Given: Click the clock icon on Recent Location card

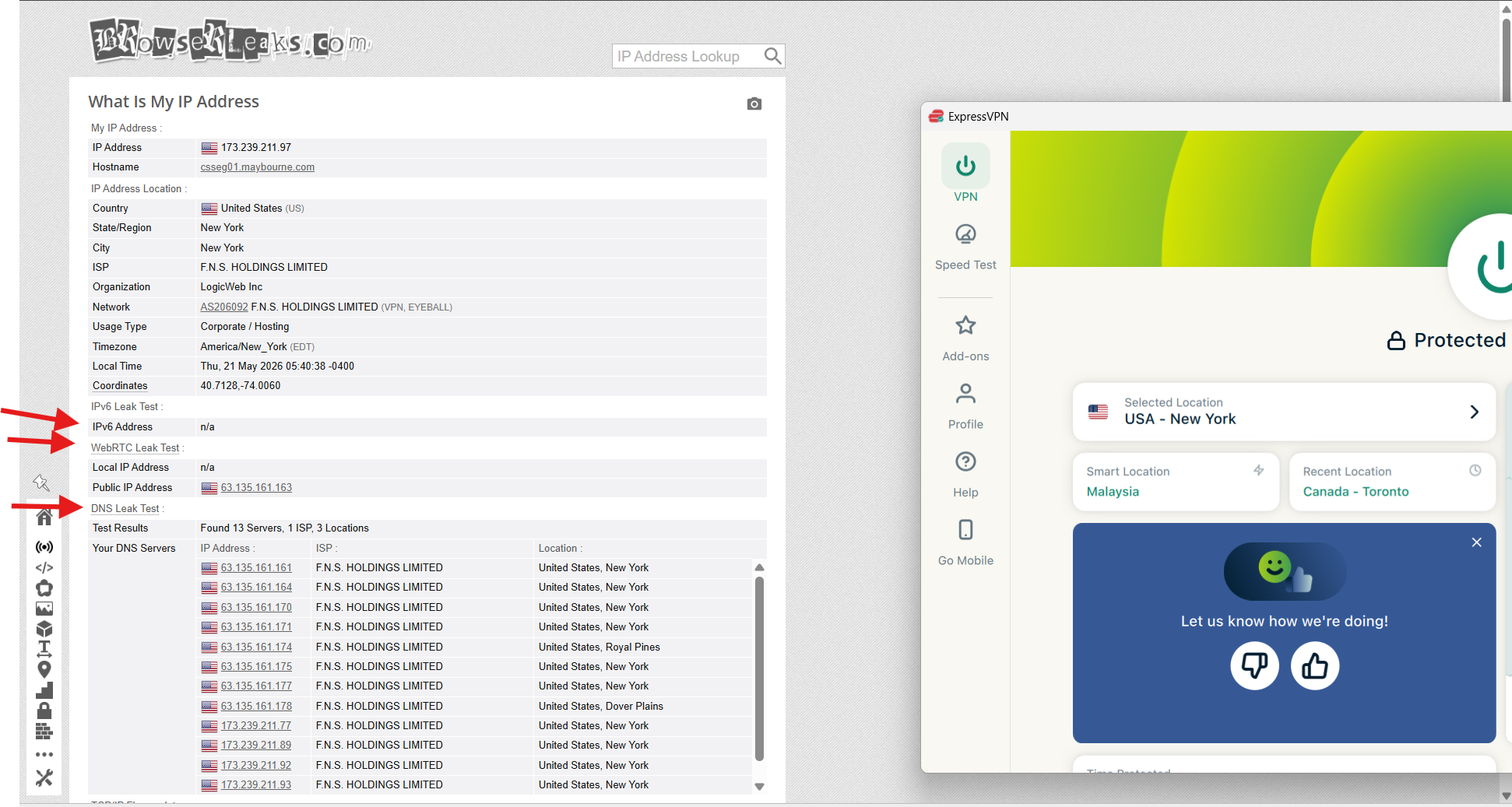Looking at the screenshot, I should tap(1475, 470).
